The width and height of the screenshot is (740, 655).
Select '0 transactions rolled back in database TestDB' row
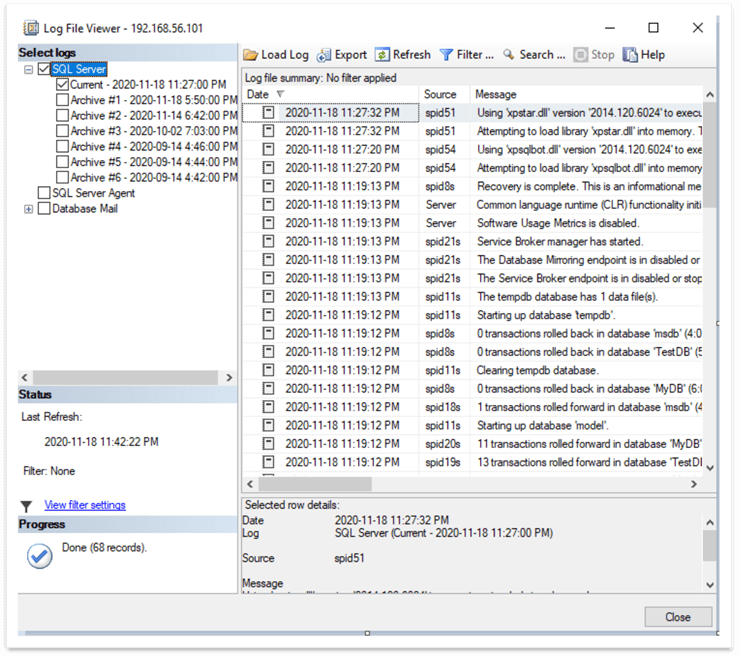pos(472,352)
